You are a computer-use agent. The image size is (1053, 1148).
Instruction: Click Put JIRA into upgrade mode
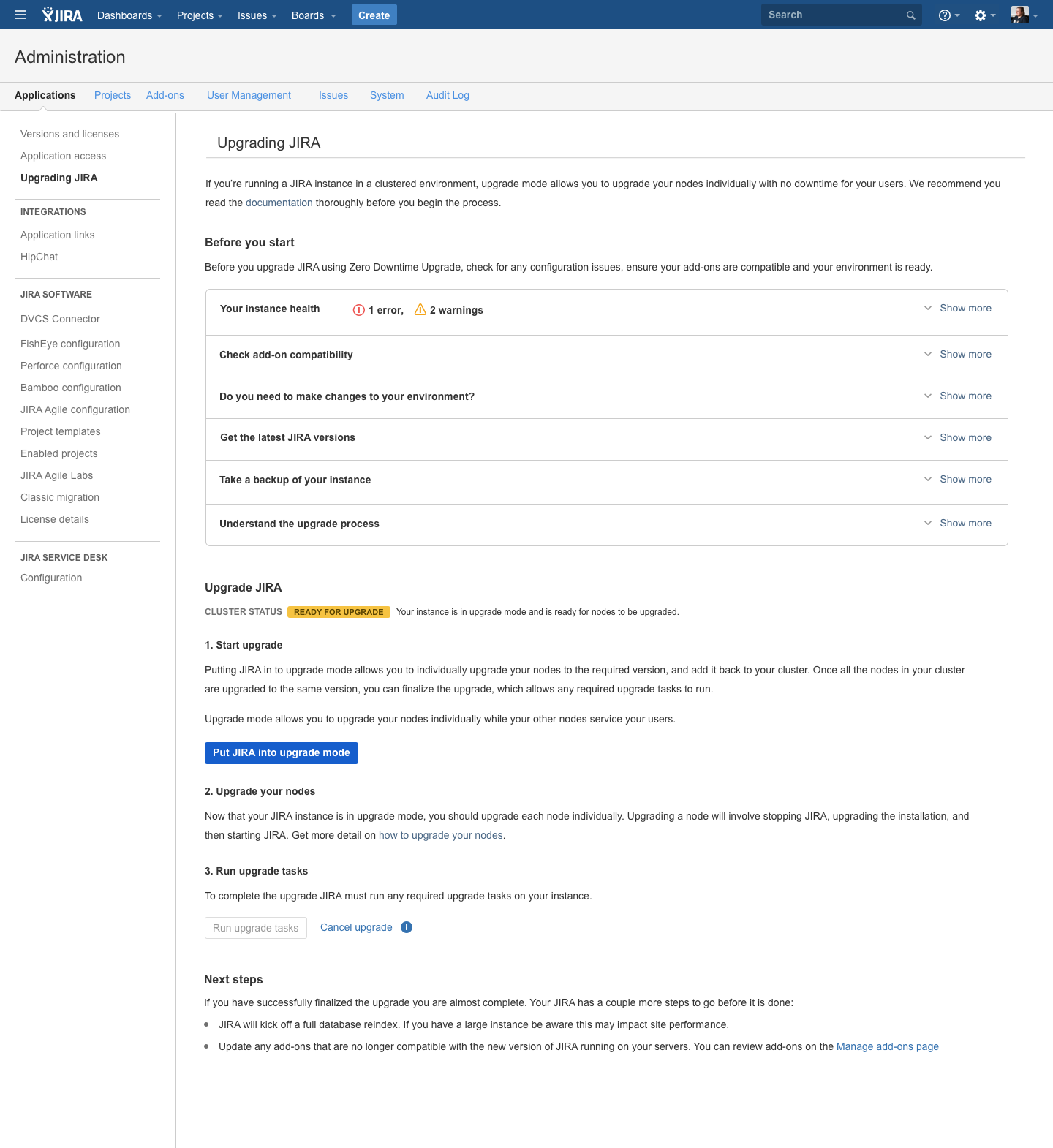(x=282, y=753)
